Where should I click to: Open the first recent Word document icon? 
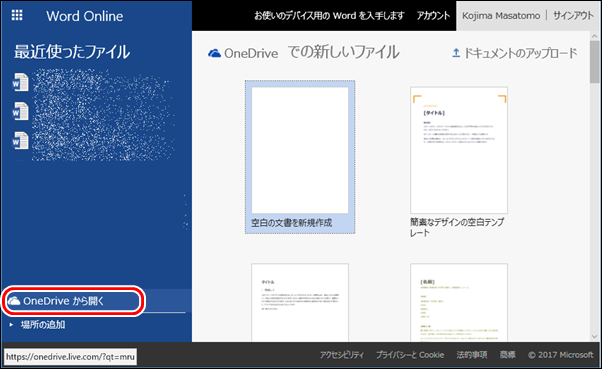pos(20,81)
